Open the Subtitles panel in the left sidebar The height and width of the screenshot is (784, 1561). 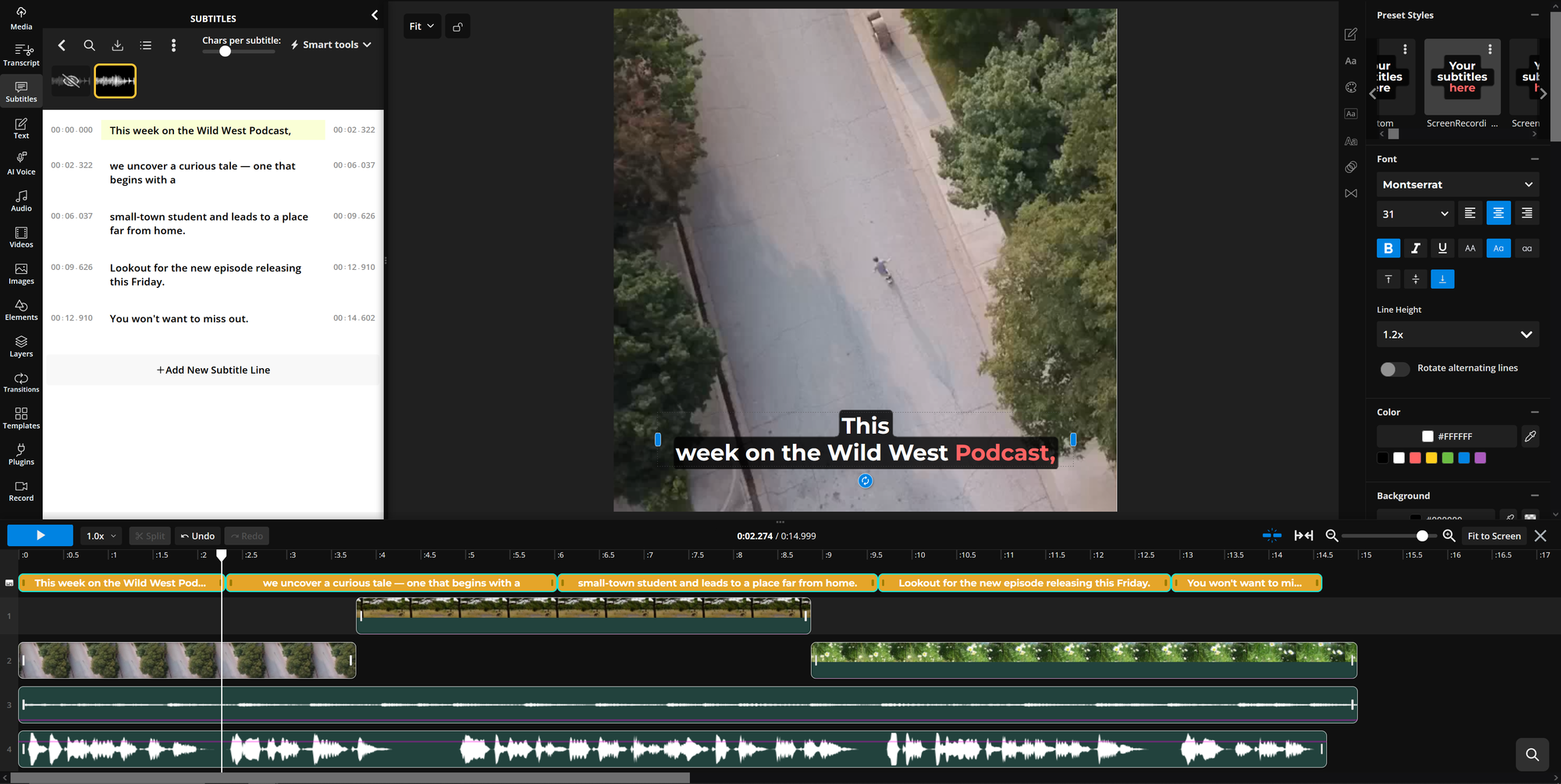20,90
